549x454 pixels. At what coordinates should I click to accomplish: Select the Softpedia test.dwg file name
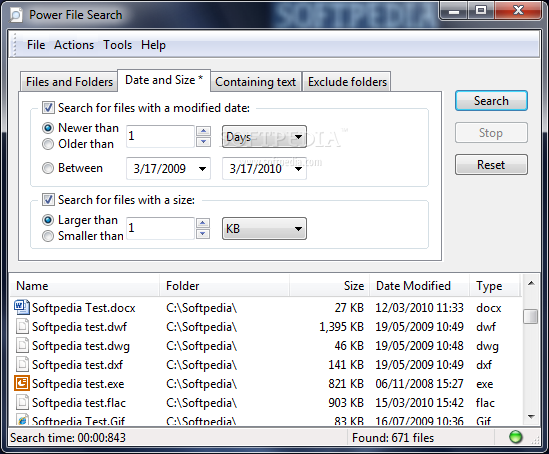pos(81,345)
